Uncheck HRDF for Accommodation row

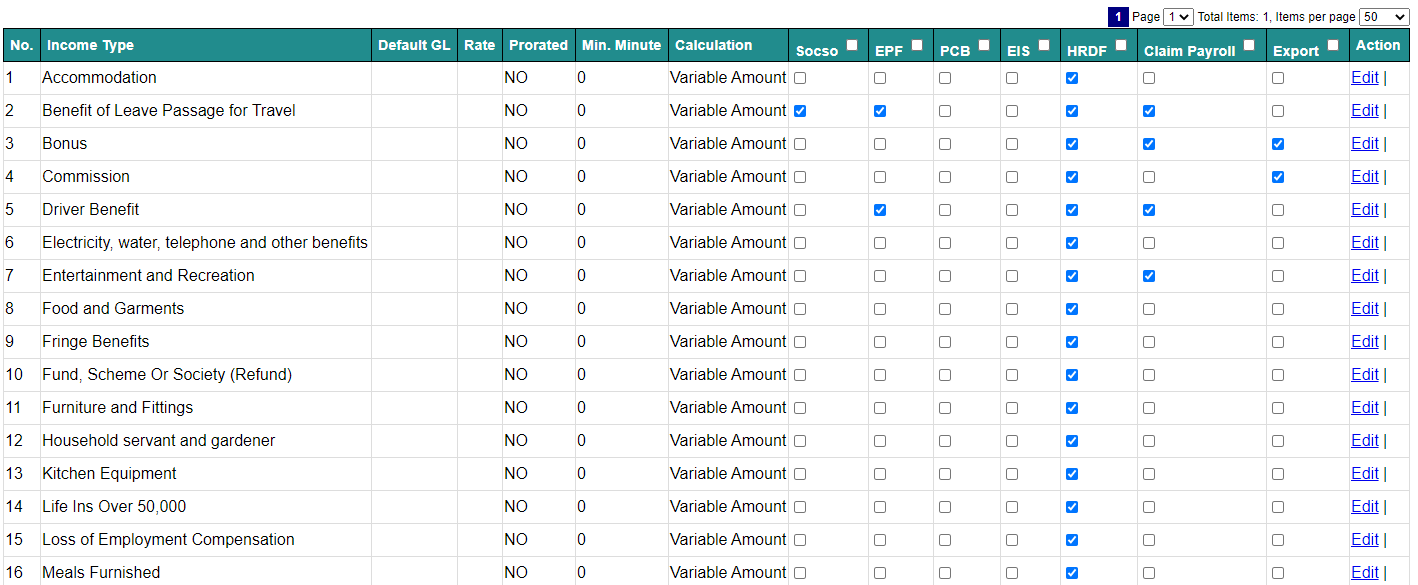pos(1072,78)
